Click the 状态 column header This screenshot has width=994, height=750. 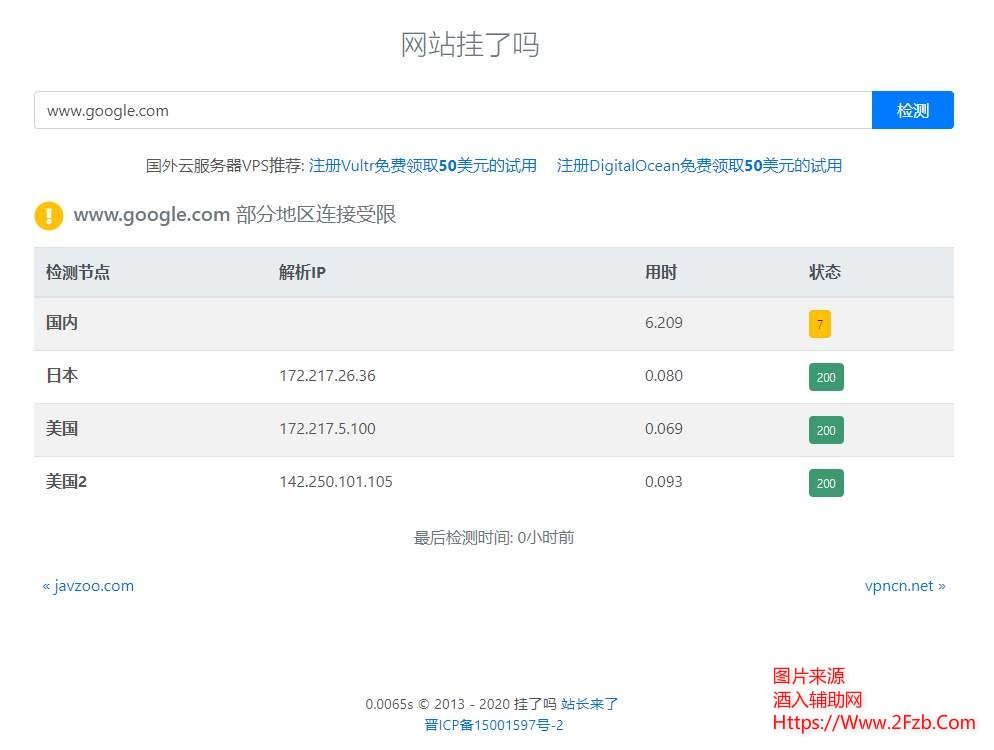tap(825, 272)
